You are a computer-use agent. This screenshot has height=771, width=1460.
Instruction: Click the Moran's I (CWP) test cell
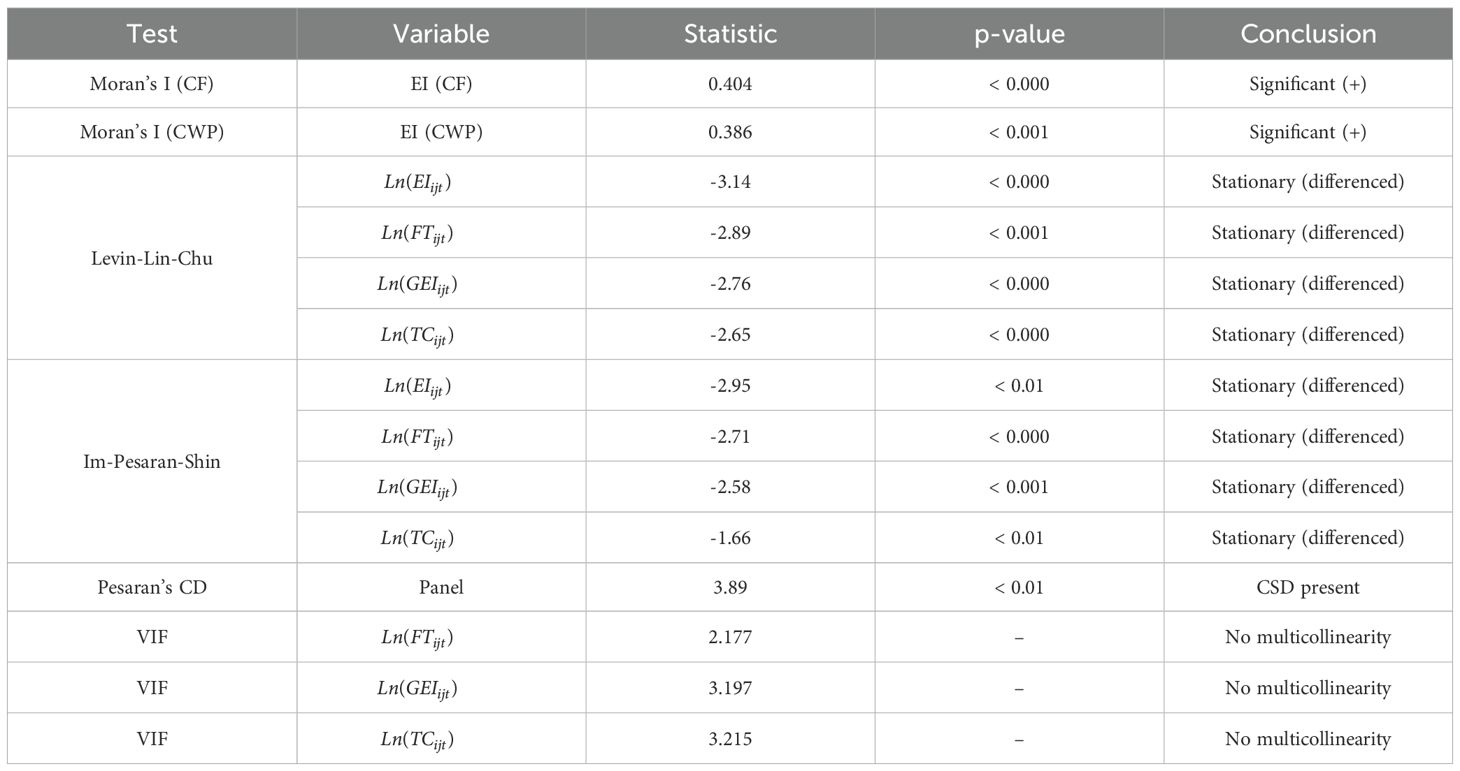pos(152,132)
